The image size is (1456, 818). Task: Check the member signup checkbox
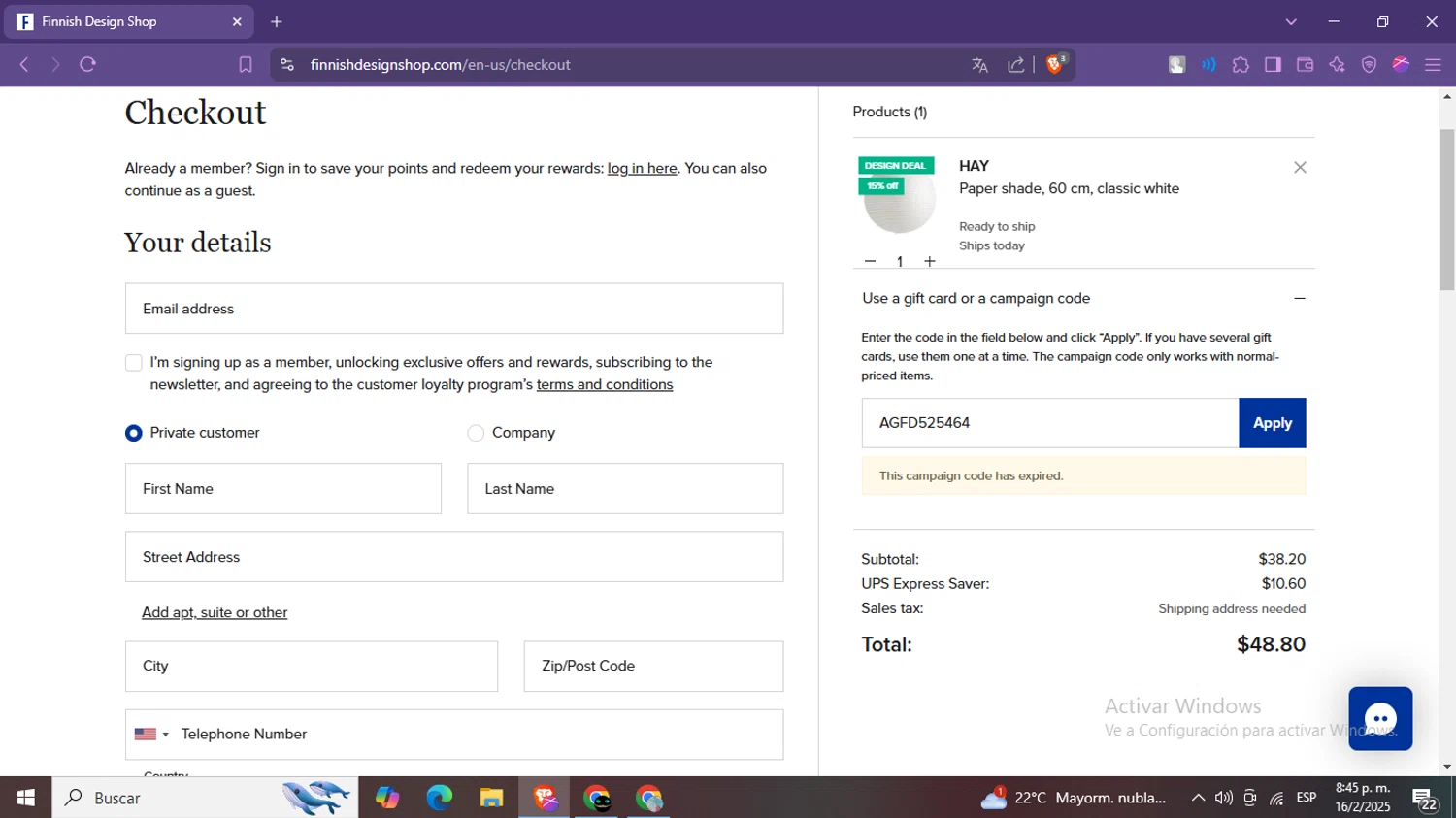click(x=134, y=363)
